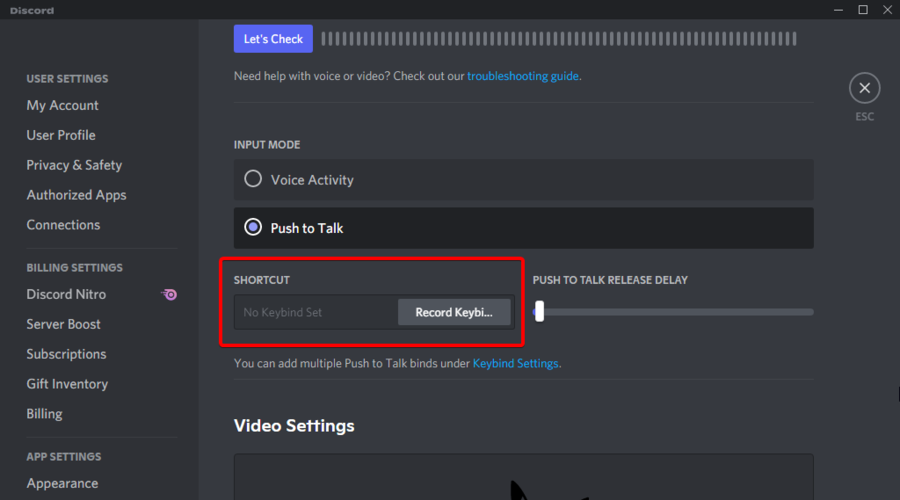Screen dimensions: 900x500
Task: Open the Discord Nitro page
Action: coord(66,294)
